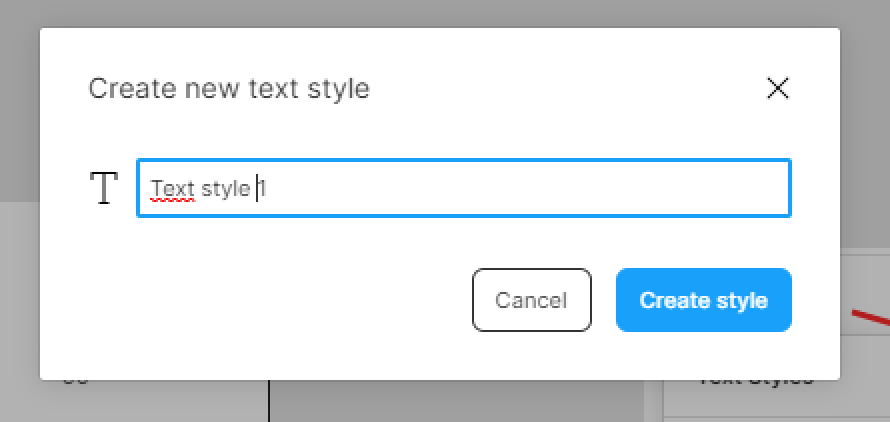
Task: Cancel creating the text style
Action: 531,300
